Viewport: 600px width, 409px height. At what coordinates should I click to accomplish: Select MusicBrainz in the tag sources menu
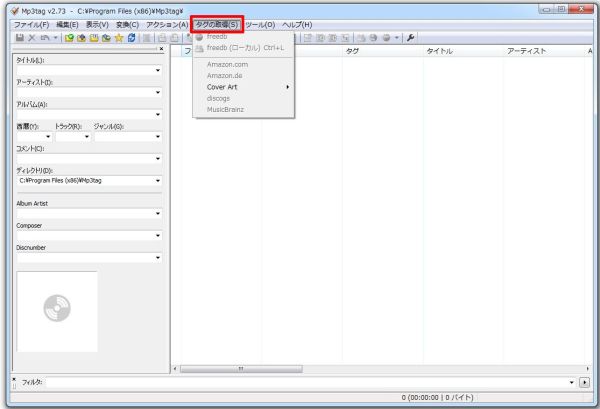(x=244, y=109)
